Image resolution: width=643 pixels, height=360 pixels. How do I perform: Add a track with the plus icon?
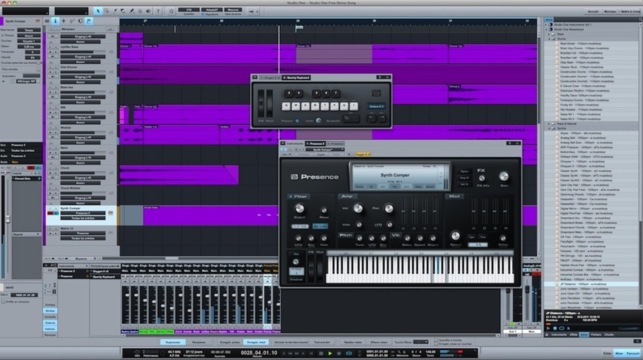pyautogui.click(x=64, y=21)
